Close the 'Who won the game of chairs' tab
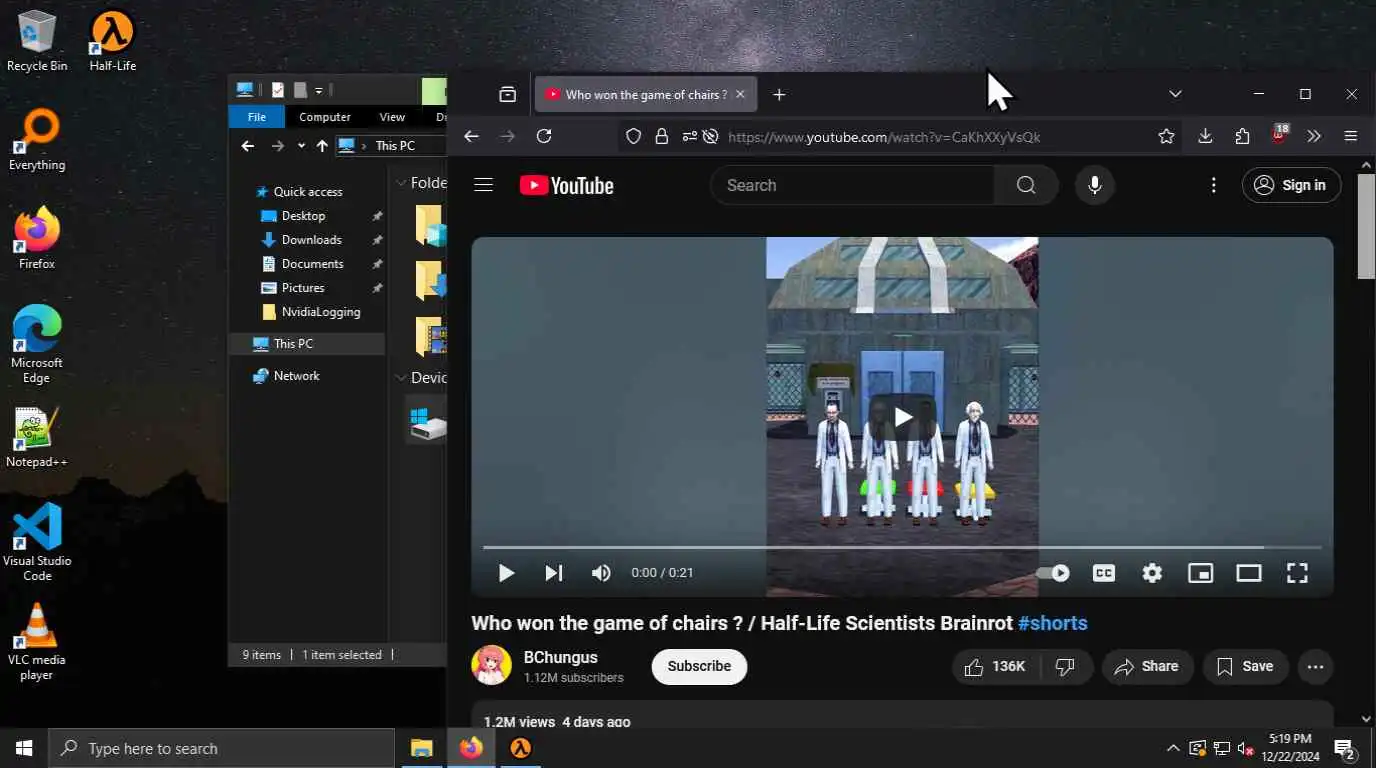1376x768 pixels. 740,94
